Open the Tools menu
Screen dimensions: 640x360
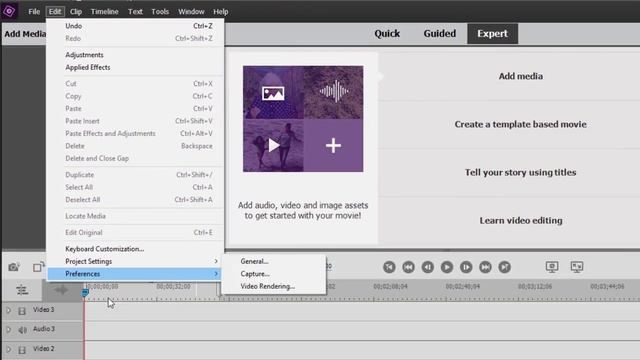tap(160, 11)
